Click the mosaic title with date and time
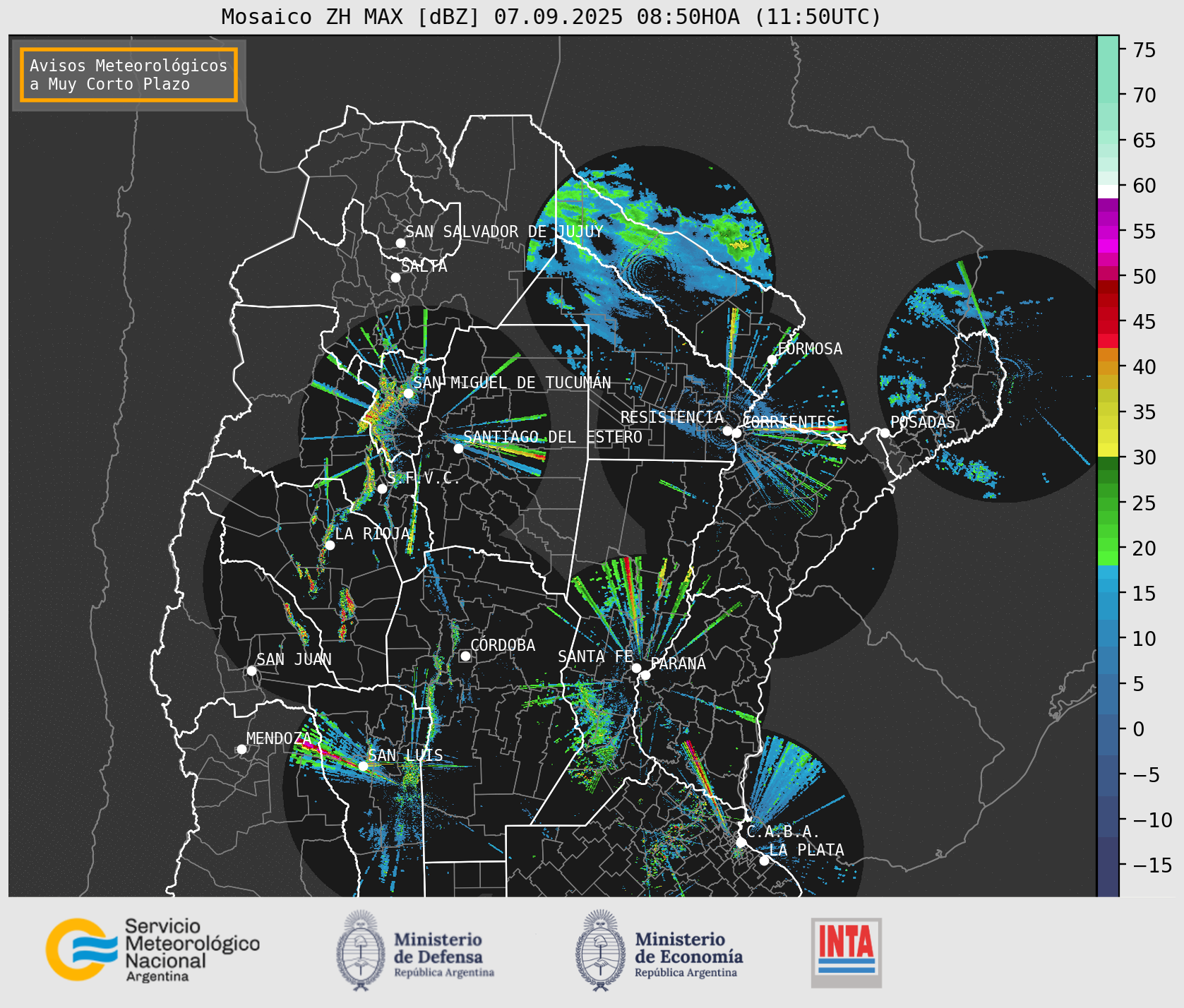Image resolution: width=1184 pixels, height=1008 pixels. [551, 16]
